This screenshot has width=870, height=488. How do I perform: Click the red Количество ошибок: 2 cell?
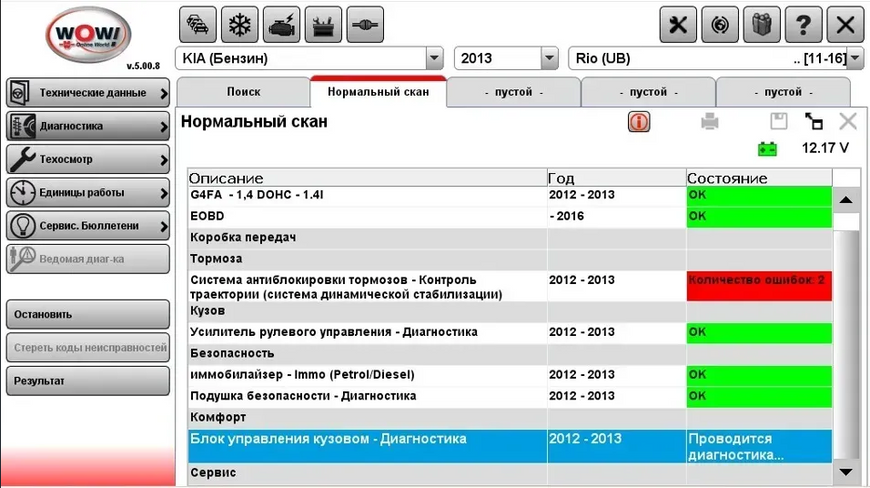[759, 286]
